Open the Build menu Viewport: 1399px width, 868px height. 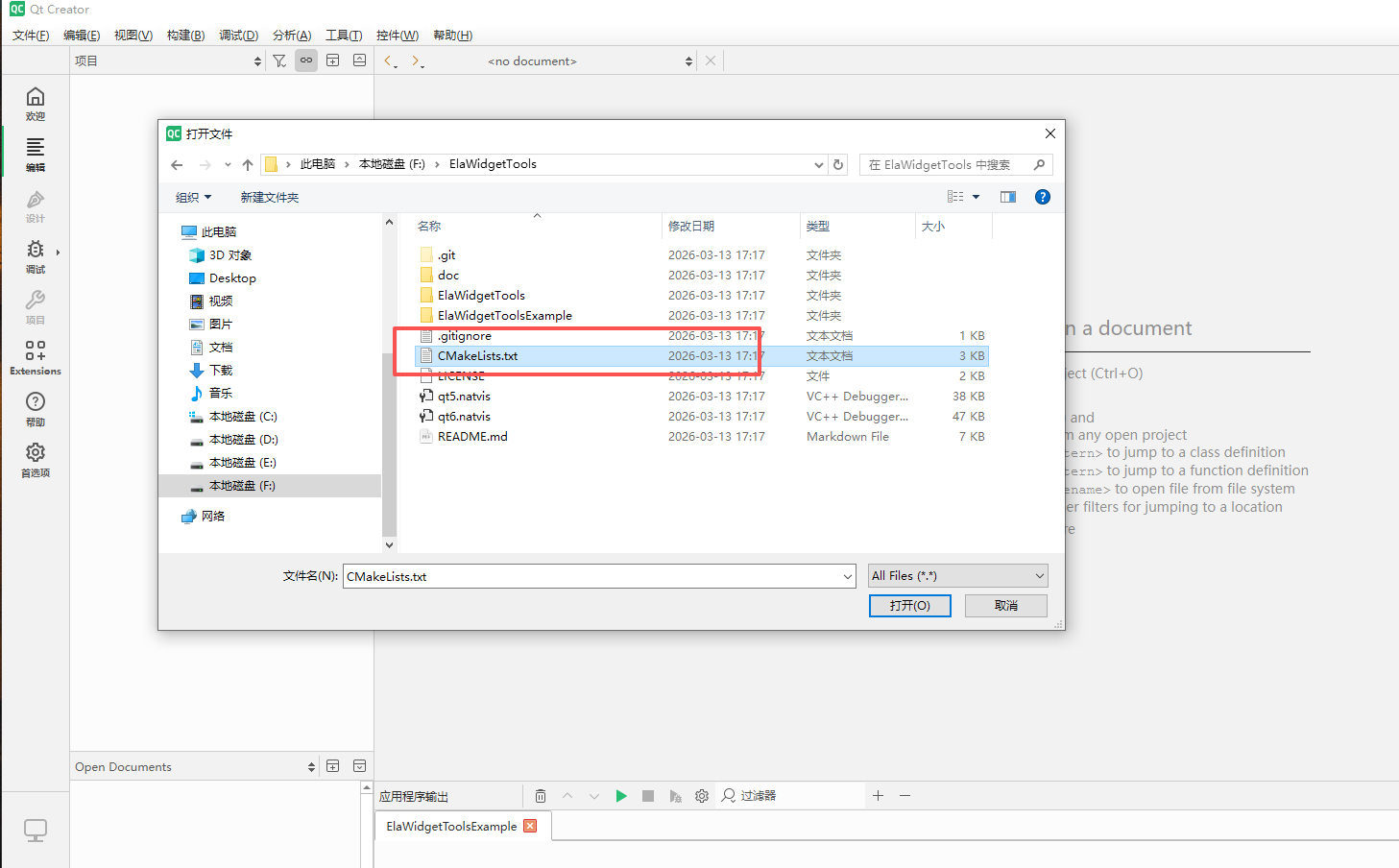[x=185, y=36]
